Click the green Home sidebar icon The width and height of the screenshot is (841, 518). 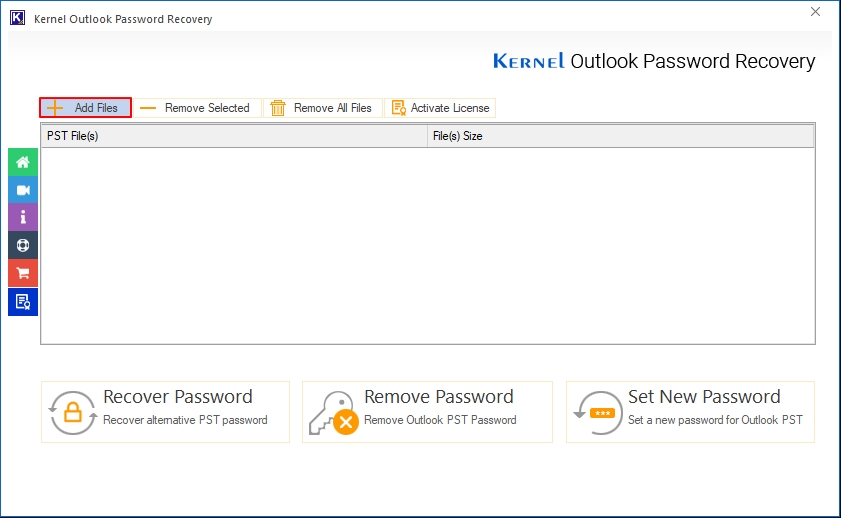click(x=23, y=162)
